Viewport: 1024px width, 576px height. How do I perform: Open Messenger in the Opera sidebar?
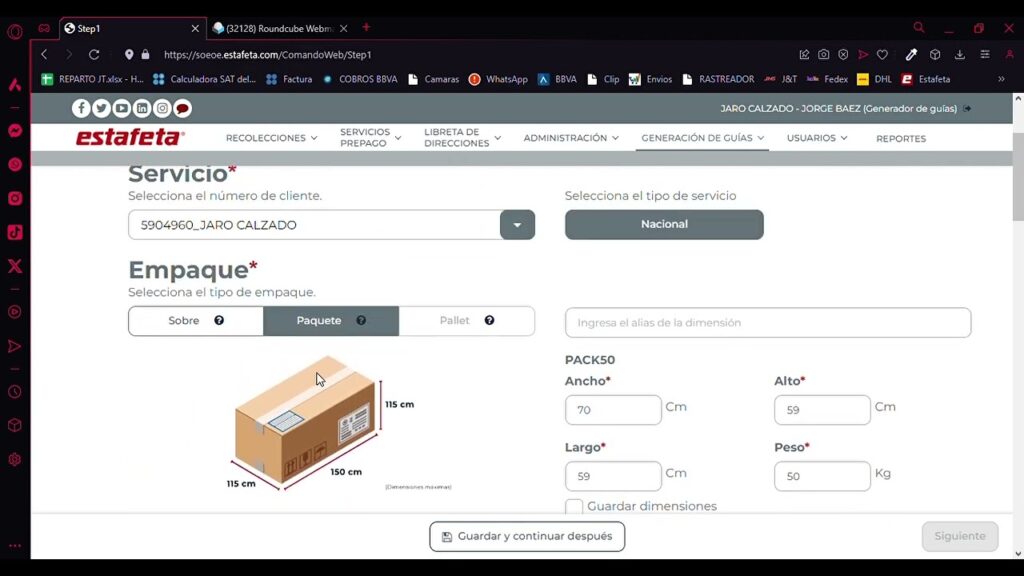15,131
